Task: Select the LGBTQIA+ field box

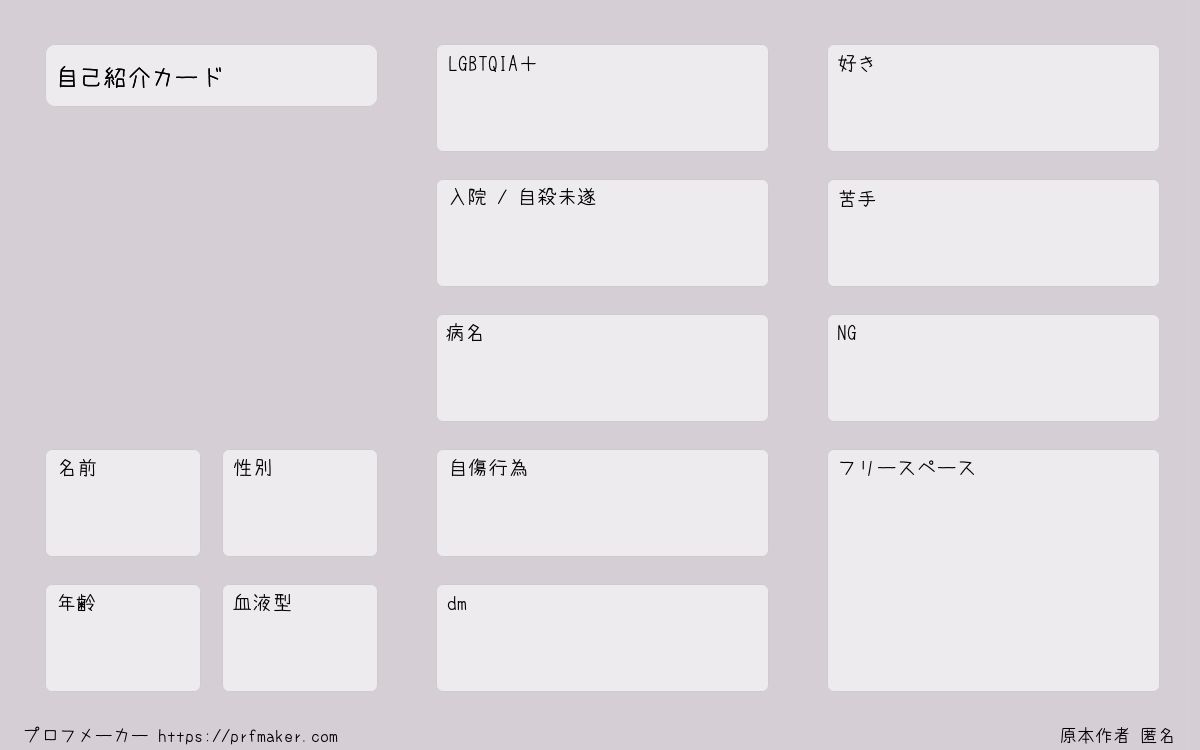Action: [602, 98]
